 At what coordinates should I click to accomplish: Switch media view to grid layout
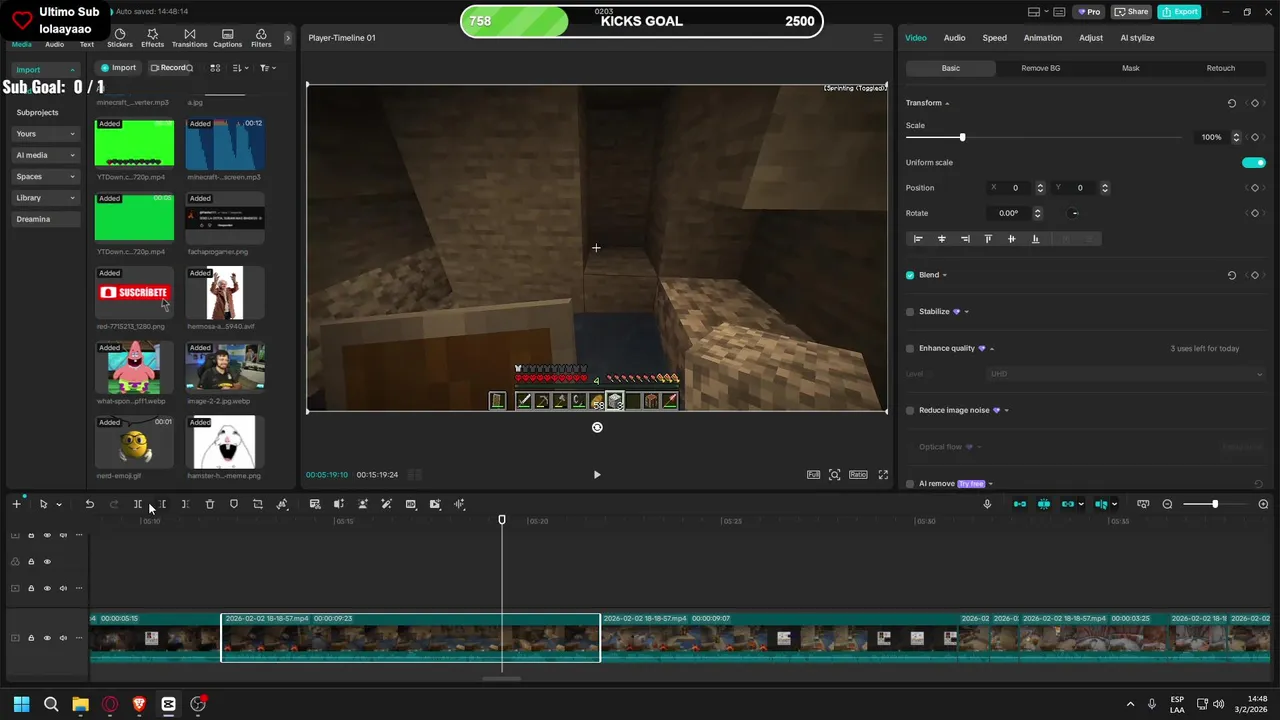coord(215,68)
